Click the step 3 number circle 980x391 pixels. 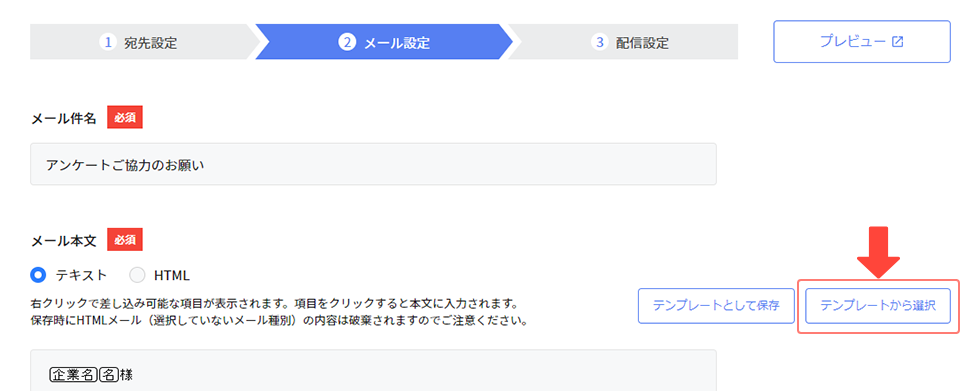[600, 42]
